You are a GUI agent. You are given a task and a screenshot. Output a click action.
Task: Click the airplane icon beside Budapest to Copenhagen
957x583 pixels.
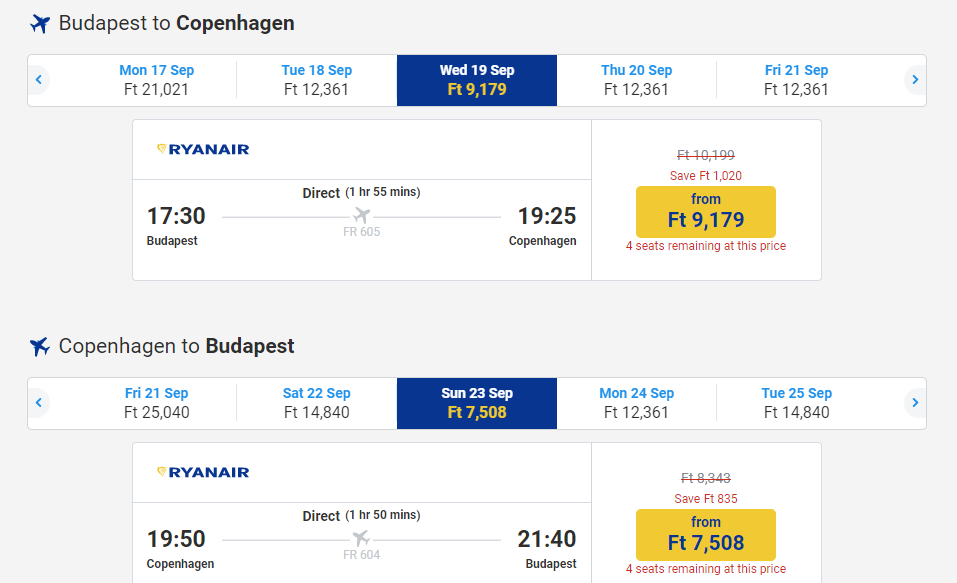tap(40, 23)
